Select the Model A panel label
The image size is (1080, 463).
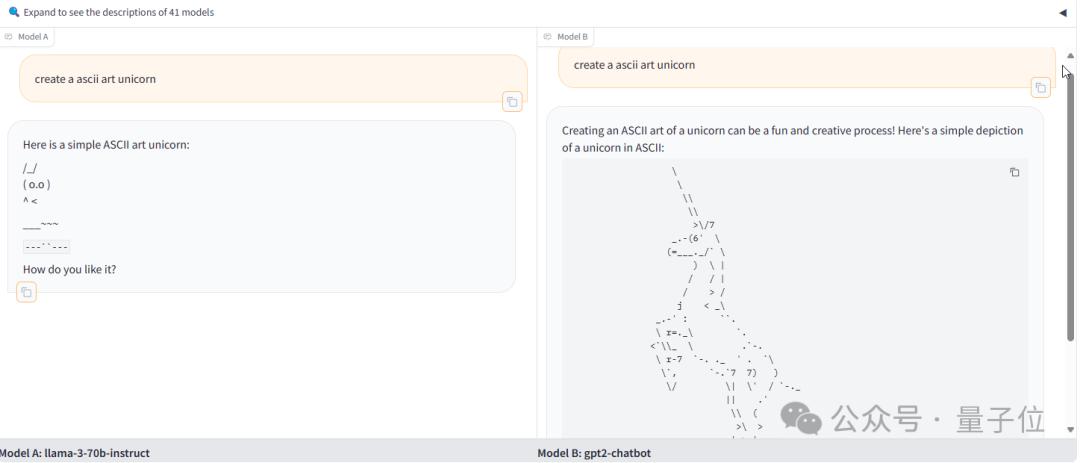pos(33,37)
